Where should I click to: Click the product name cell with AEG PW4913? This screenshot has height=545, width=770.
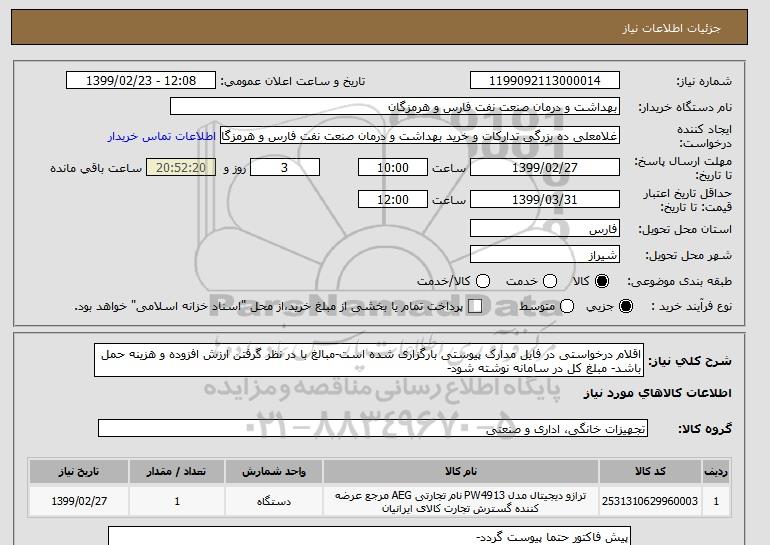pos(461,501)
